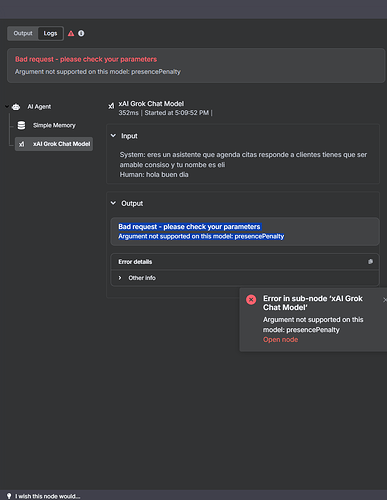Image resolution: width=387 pixels, height=500 pixels.
Task: Click the lightbulb icon at bottom
Action: point(9,496)
